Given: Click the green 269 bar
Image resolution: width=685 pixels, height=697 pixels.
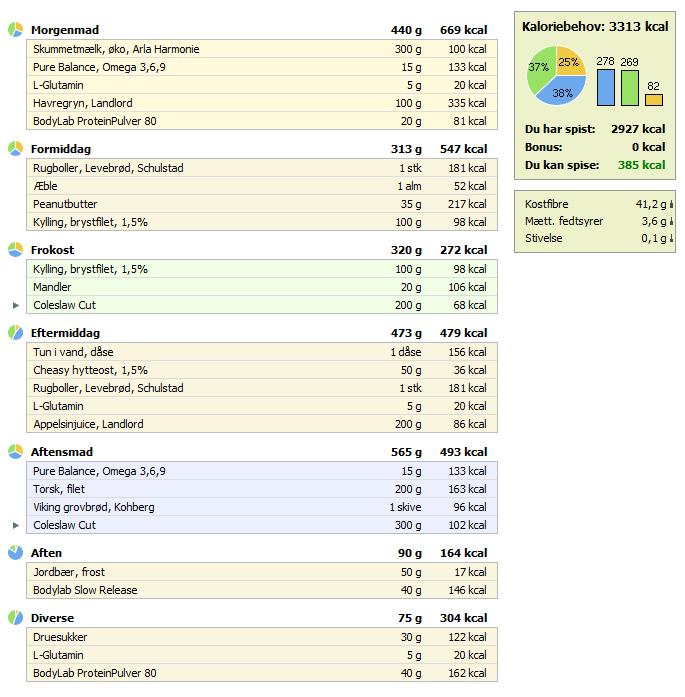Looking at the screenshot, I should click(629, 88).
